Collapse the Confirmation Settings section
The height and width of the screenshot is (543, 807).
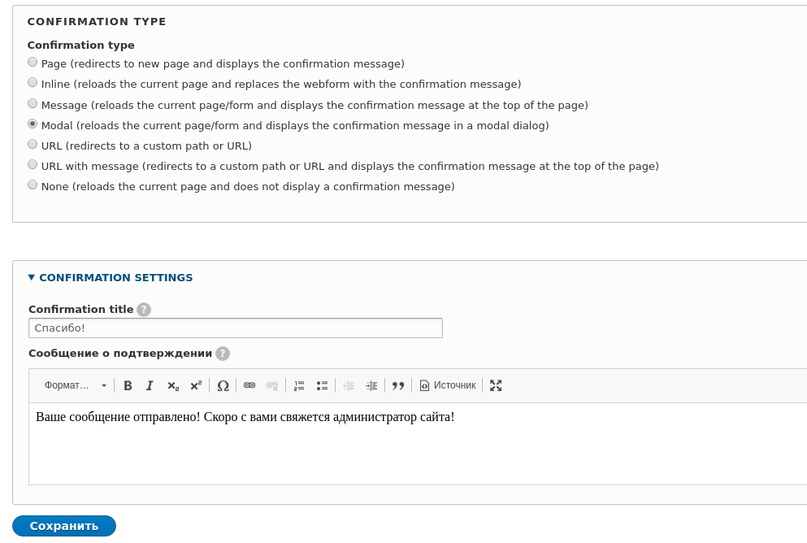pyautogui.click(x=110, y=278)
